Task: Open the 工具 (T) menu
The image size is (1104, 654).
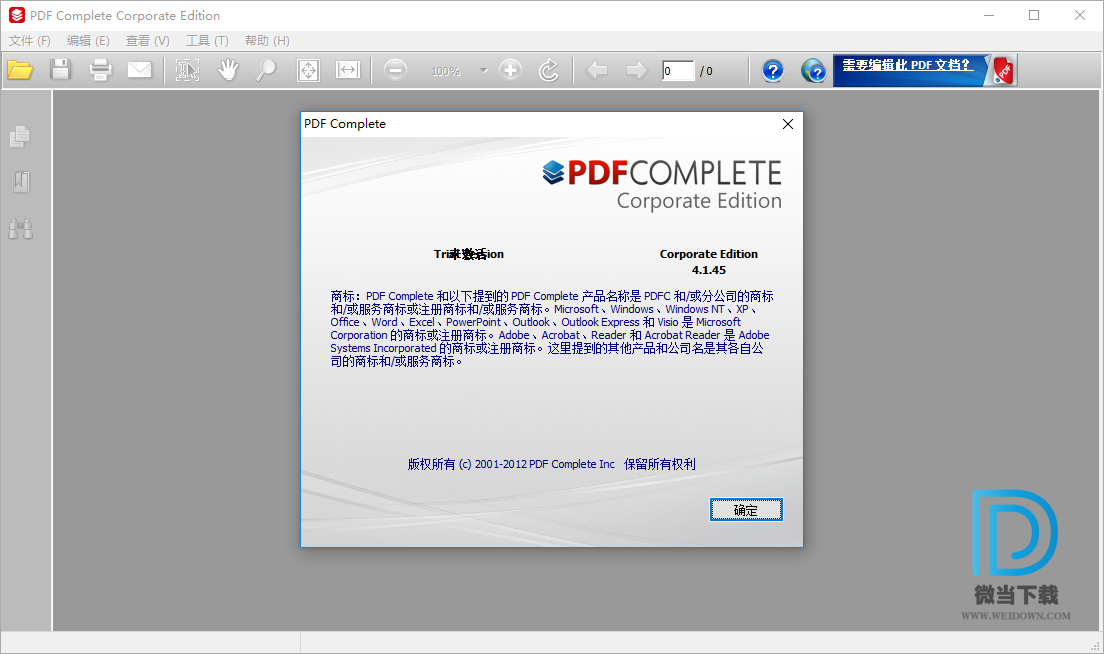Action: (x=207, y=41)
